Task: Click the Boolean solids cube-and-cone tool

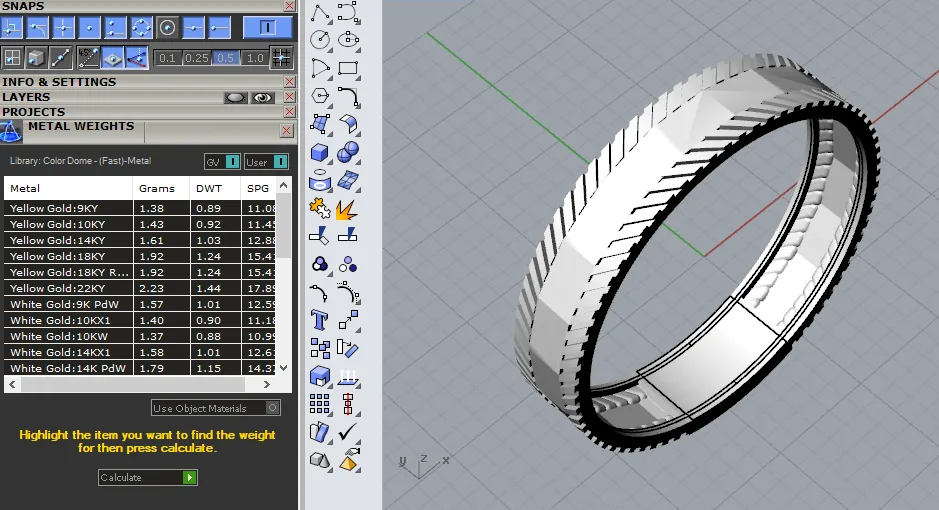Action: [x=320, y=460]
